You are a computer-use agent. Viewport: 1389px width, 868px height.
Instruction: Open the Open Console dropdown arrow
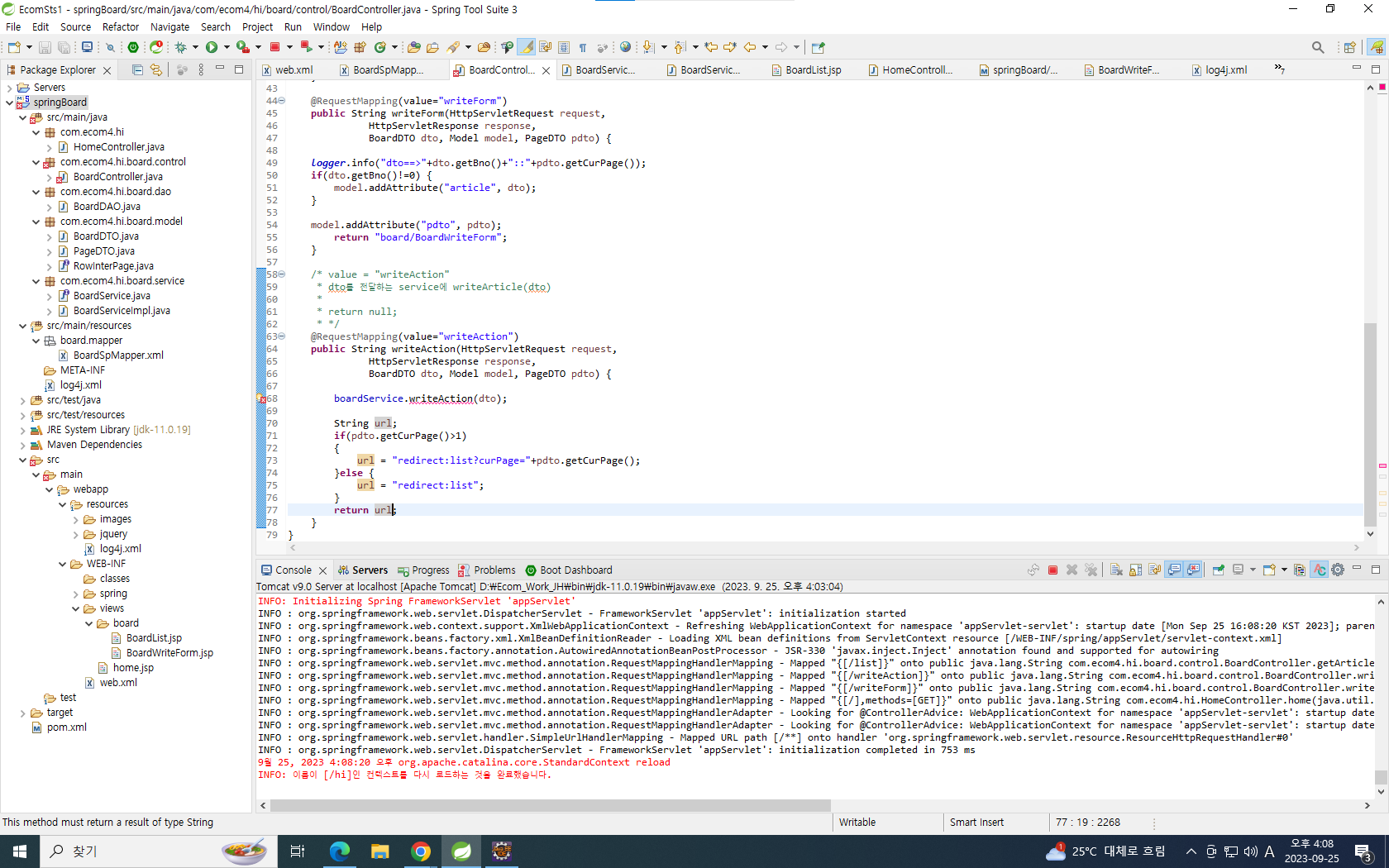tap(1284, 570)
